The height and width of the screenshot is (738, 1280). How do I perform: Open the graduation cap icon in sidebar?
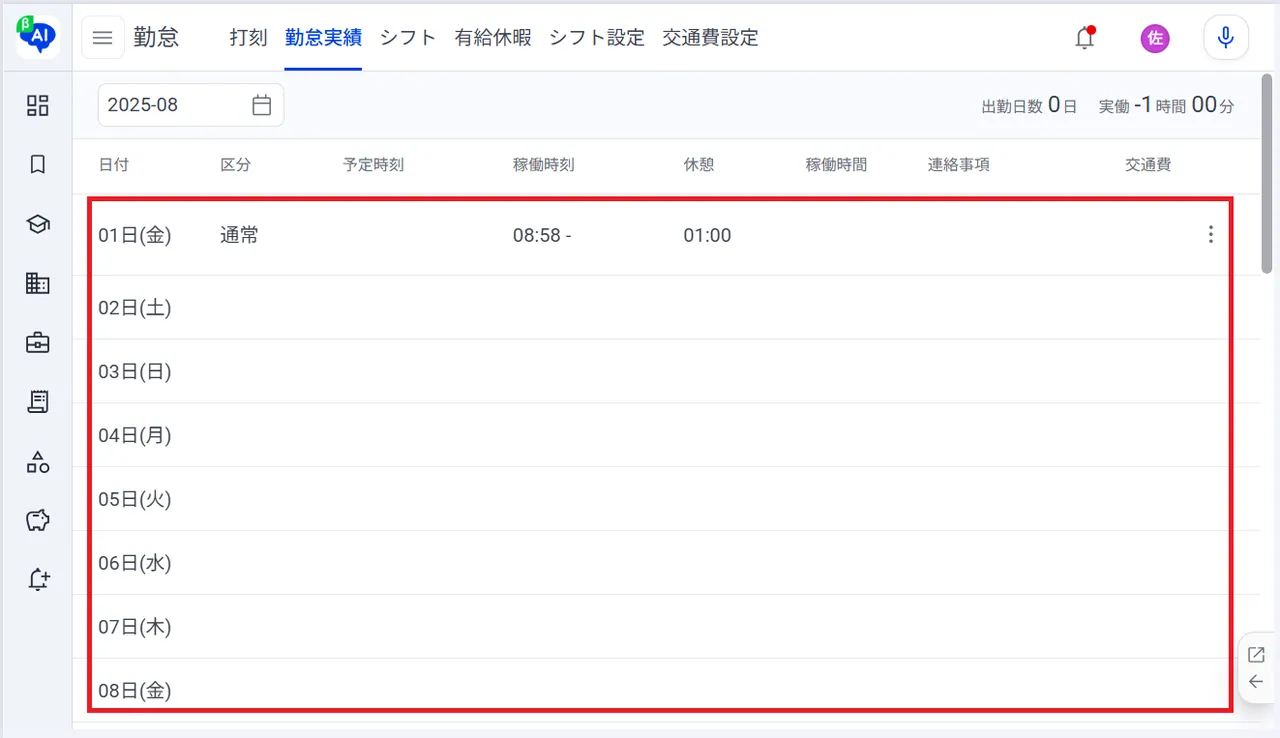pos(38,224)
